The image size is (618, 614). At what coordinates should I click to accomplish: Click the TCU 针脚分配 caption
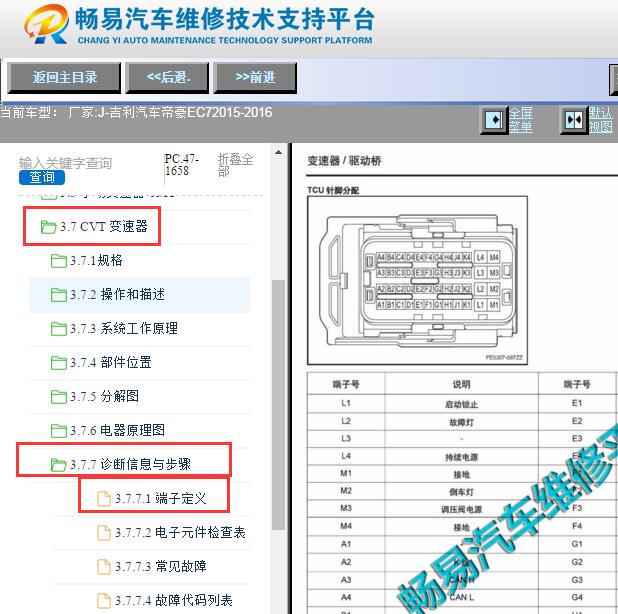pos(333,190)
